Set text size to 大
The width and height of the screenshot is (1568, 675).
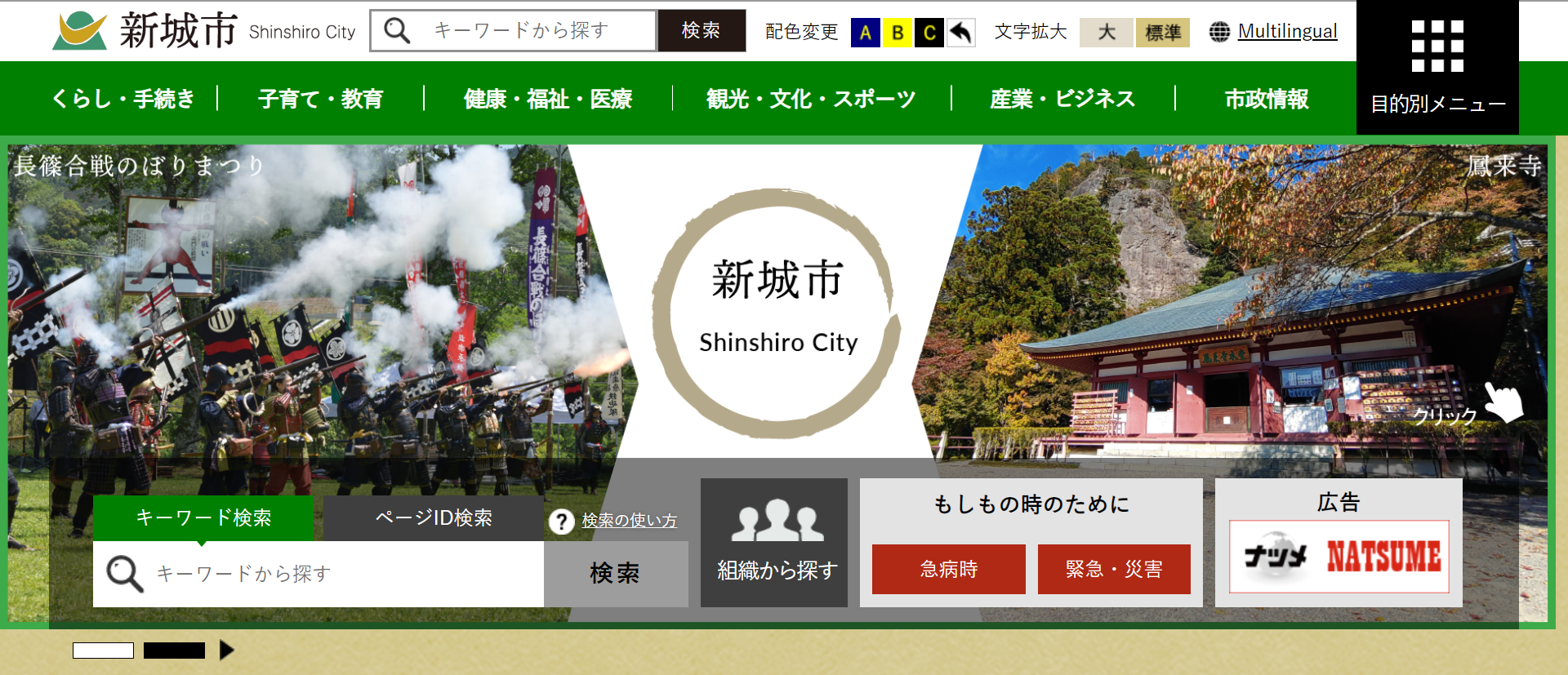(1106, 33)
